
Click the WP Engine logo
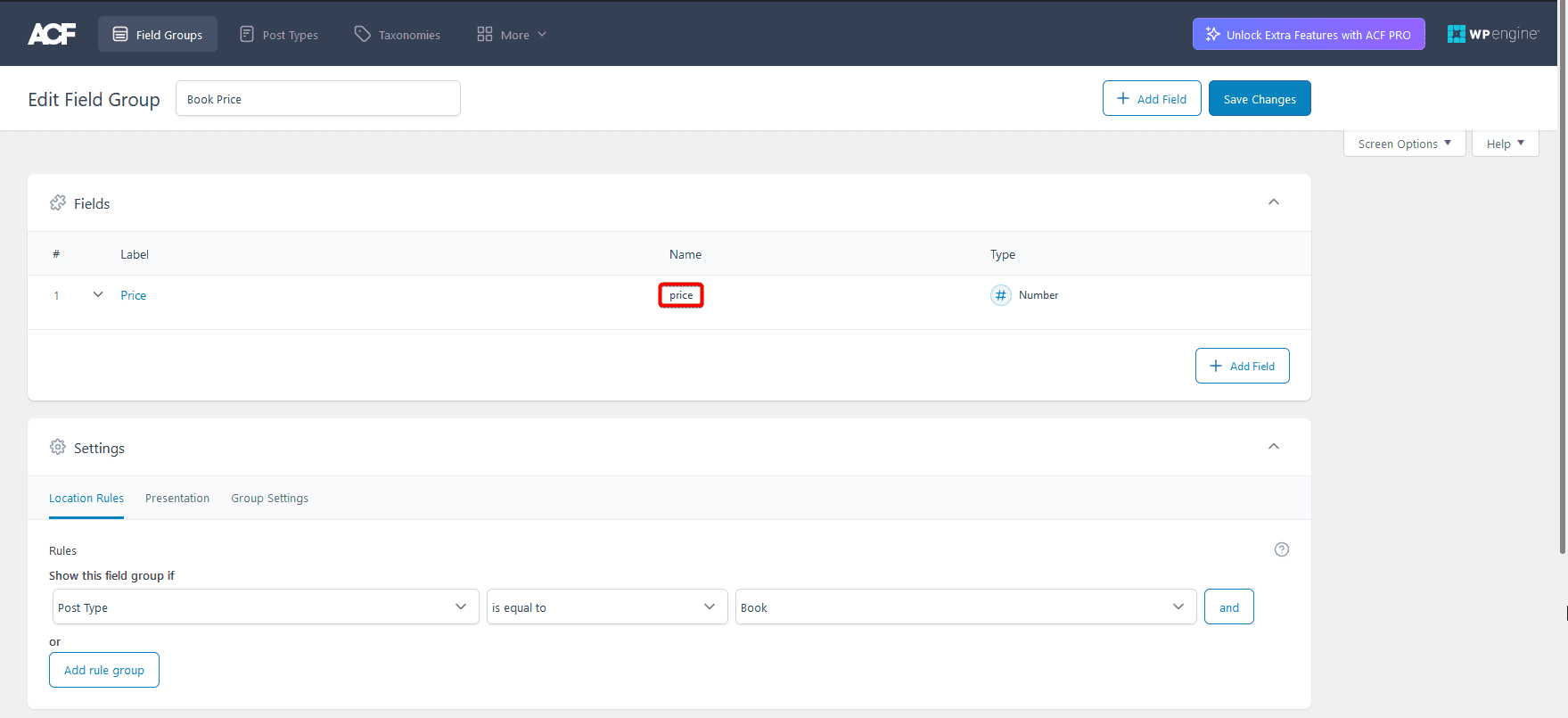[x=1492, y=34]
